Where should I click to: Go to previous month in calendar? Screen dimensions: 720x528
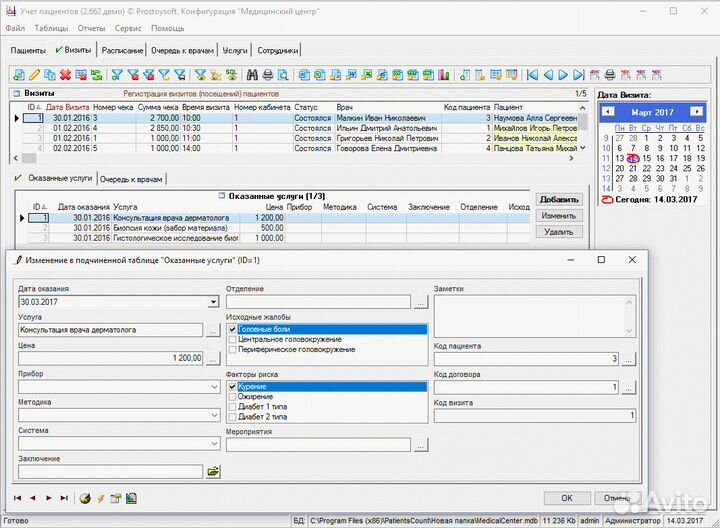pyautogui.click(x=608, y=112)
